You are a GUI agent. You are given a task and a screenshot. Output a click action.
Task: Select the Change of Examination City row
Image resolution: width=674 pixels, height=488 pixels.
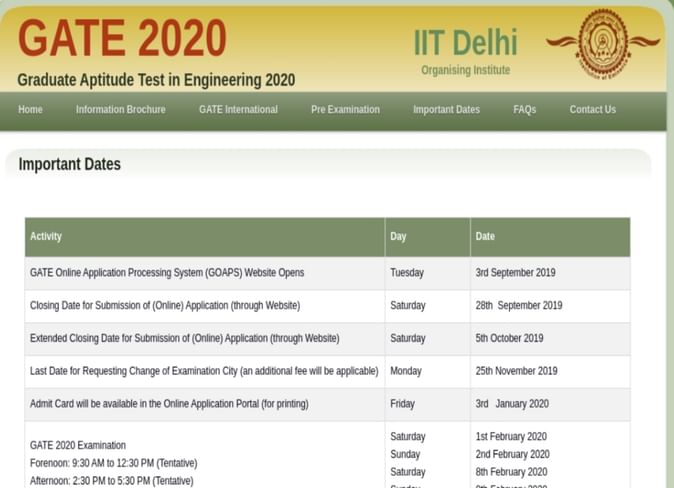click(x=204, y=371)
